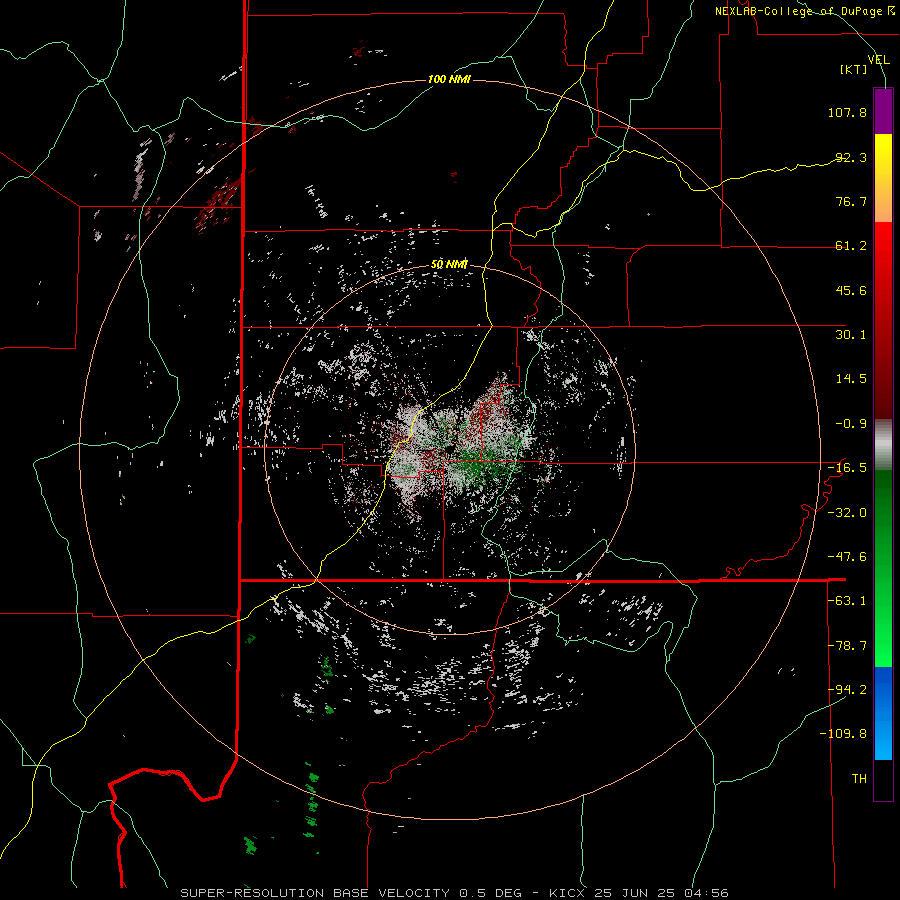This screenshot has height=900, width=900.
Task: Select the 76.7 scale value
Action: [x=851, y=201]
